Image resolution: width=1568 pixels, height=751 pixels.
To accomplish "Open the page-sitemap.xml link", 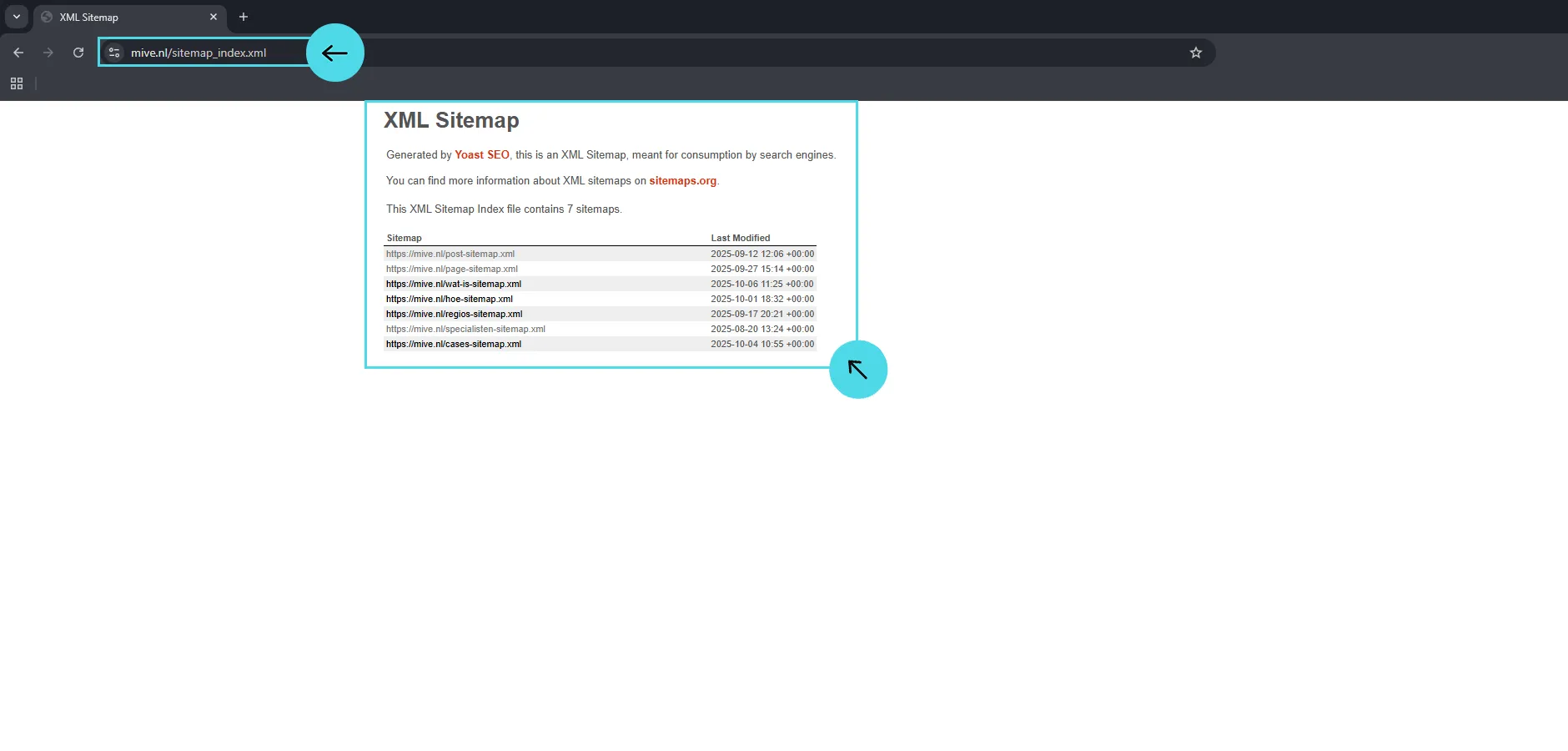I will [452, 270].
